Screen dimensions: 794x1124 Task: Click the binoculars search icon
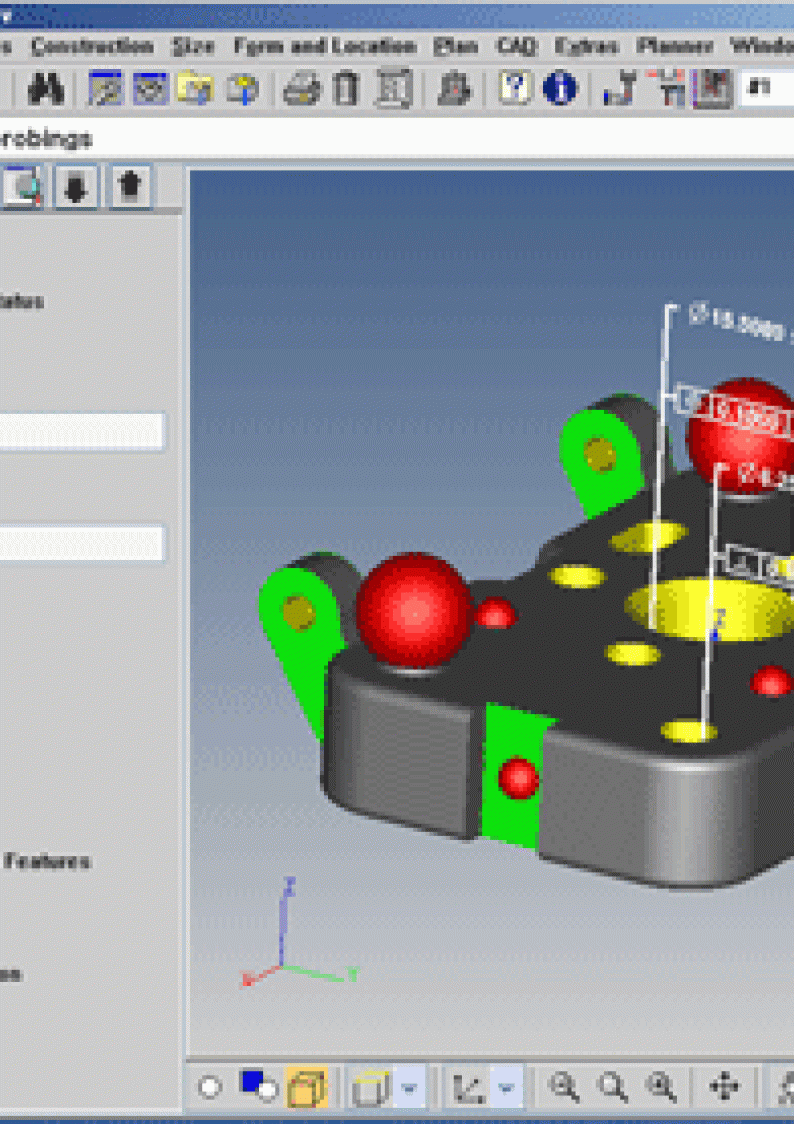point(46,90)
